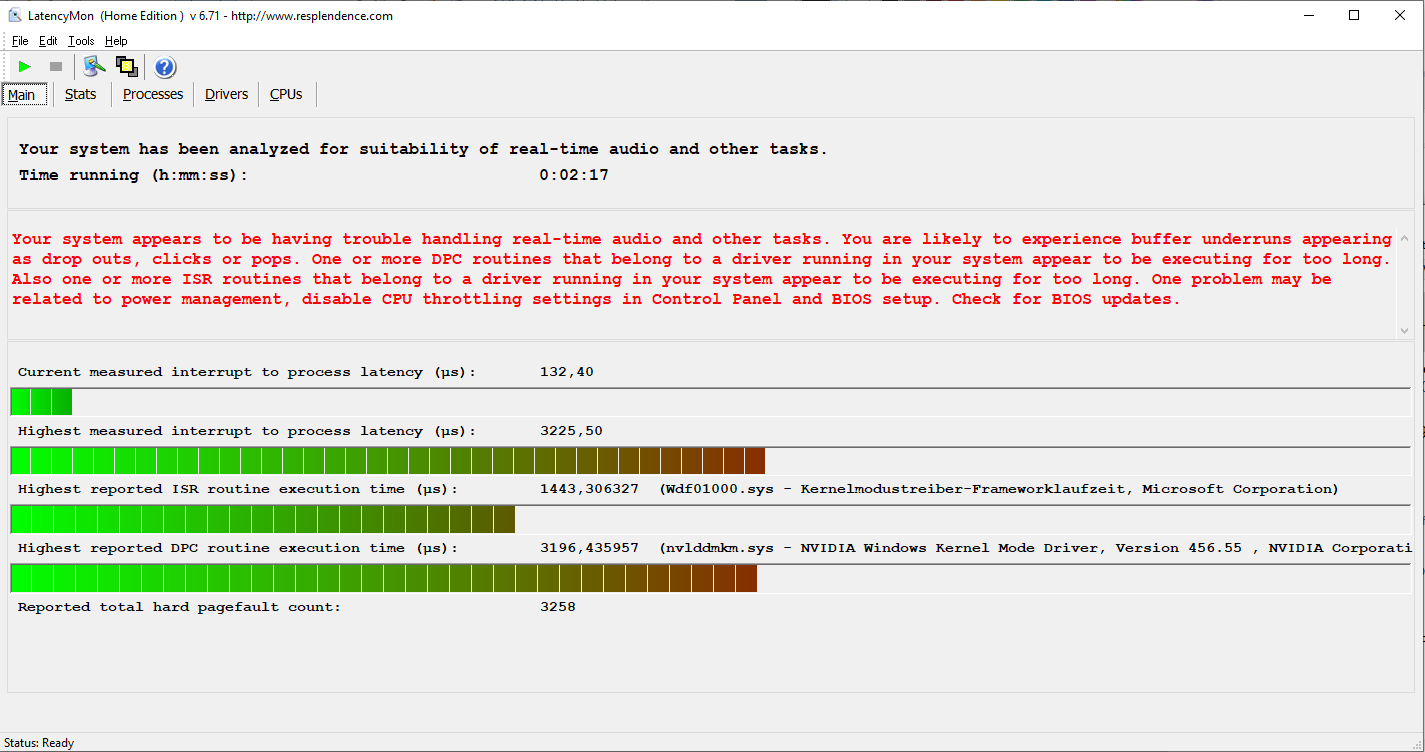The image size is (1425, 752).
Task: Open the Tools menu
Action: [81, 41]
